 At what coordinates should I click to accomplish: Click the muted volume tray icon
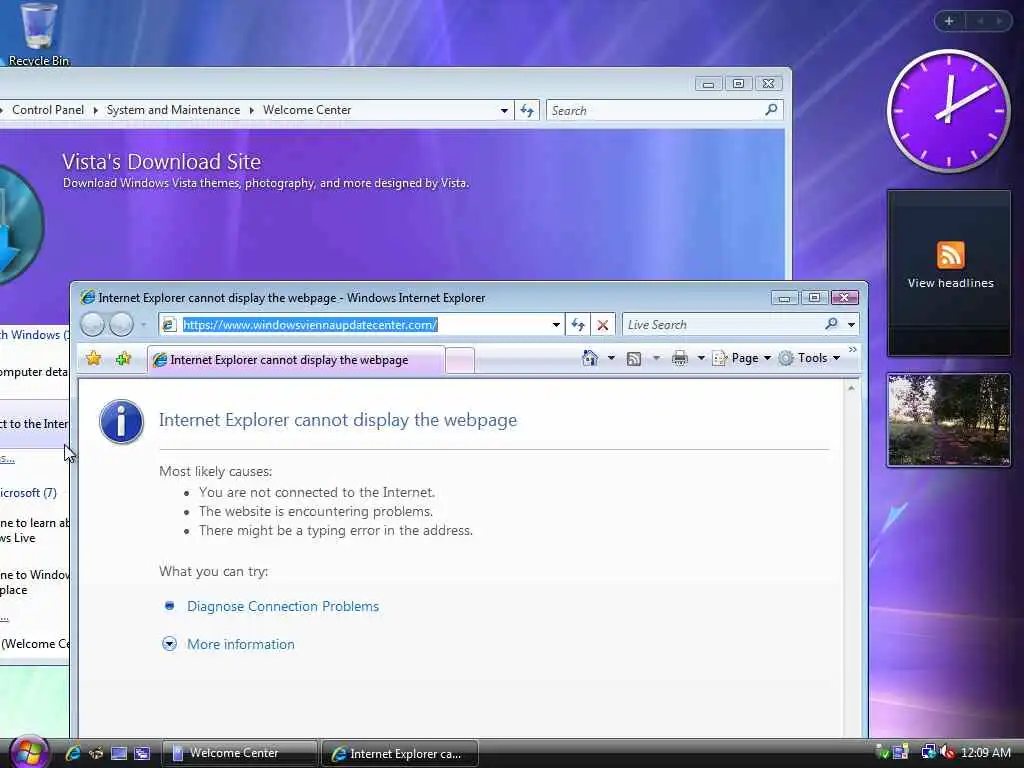pos(946,752)
